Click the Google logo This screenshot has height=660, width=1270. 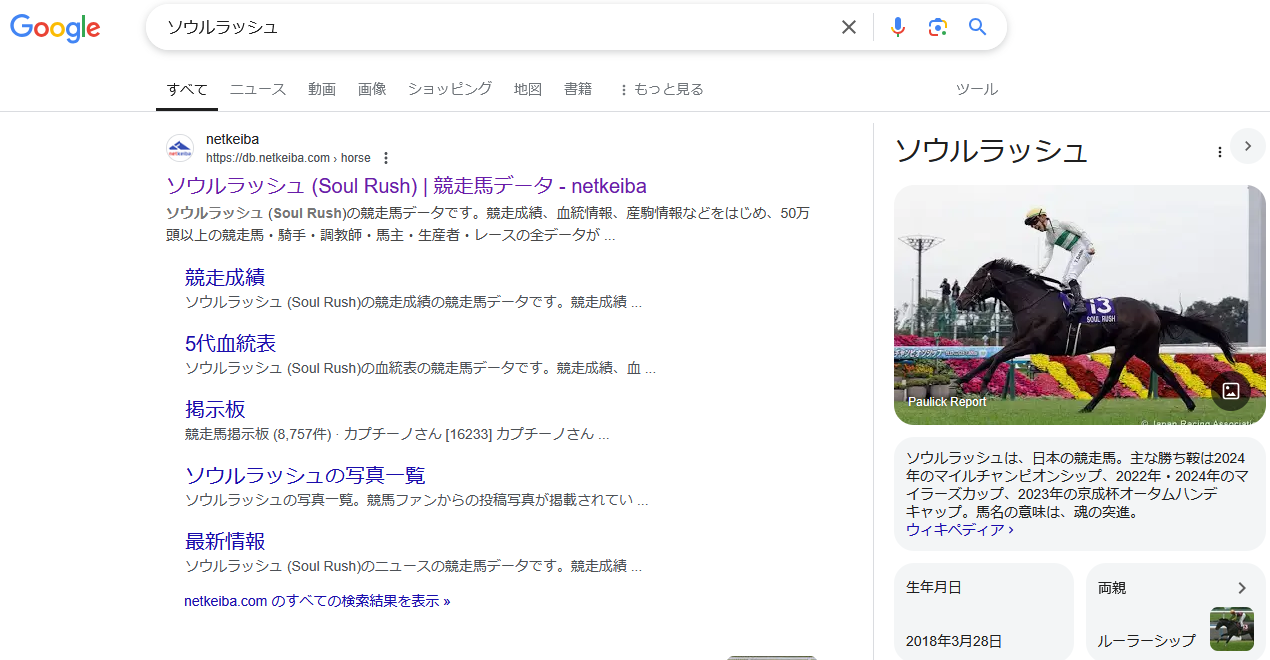[55, 28]
